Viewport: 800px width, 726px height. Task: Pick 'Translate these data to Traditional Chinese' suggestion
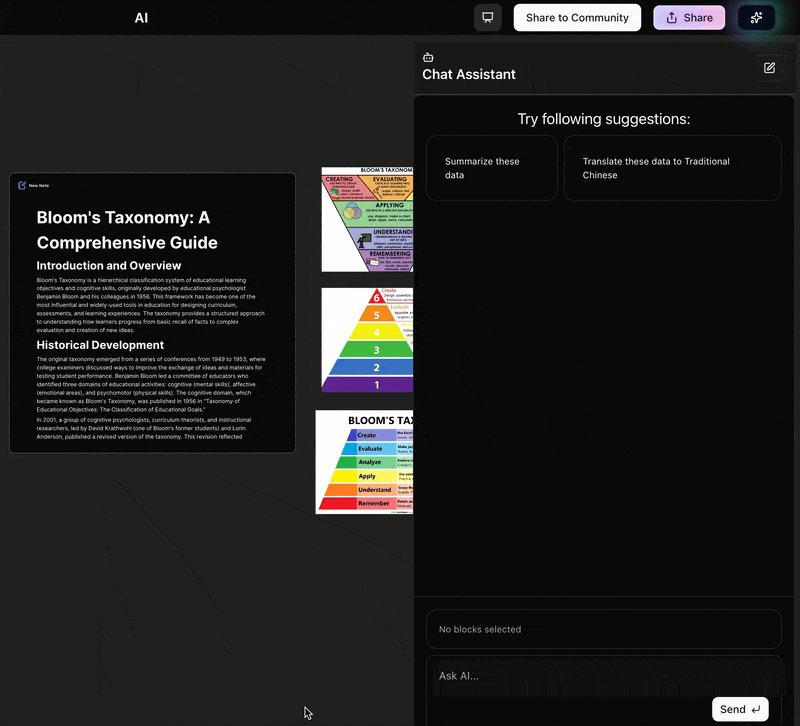pyautogui.click(x=672, y=168)
